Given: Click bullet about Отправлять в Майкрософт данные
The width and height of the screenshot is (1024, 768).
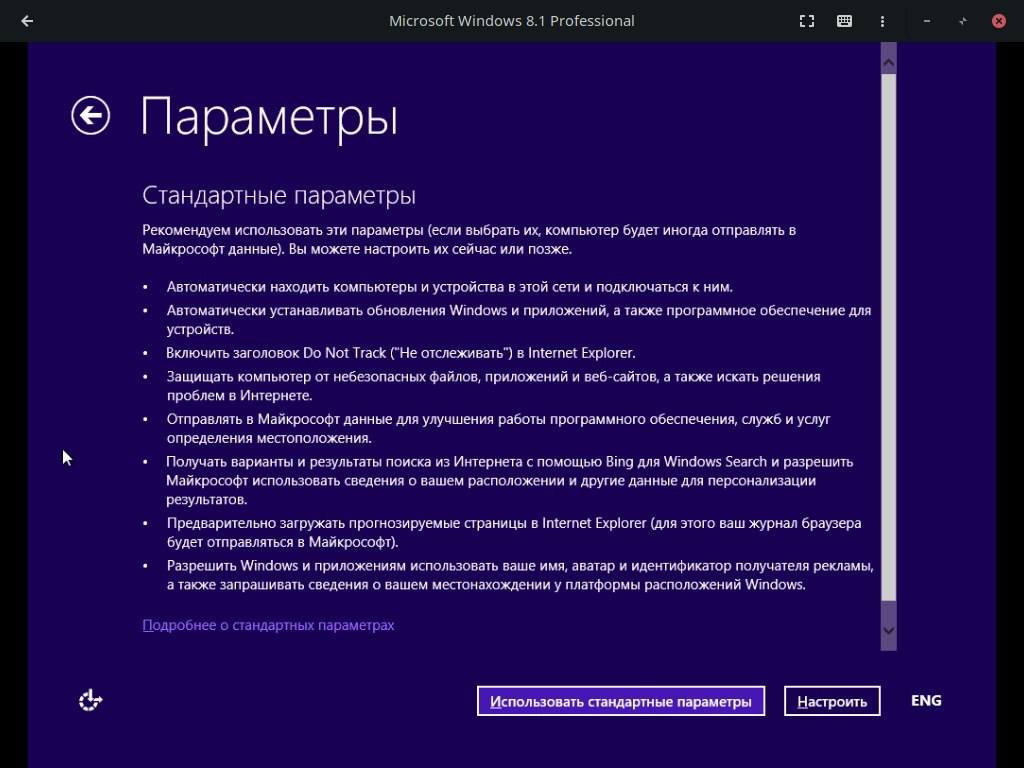Looking at the screenshot, I should click(x=498, y=428).
